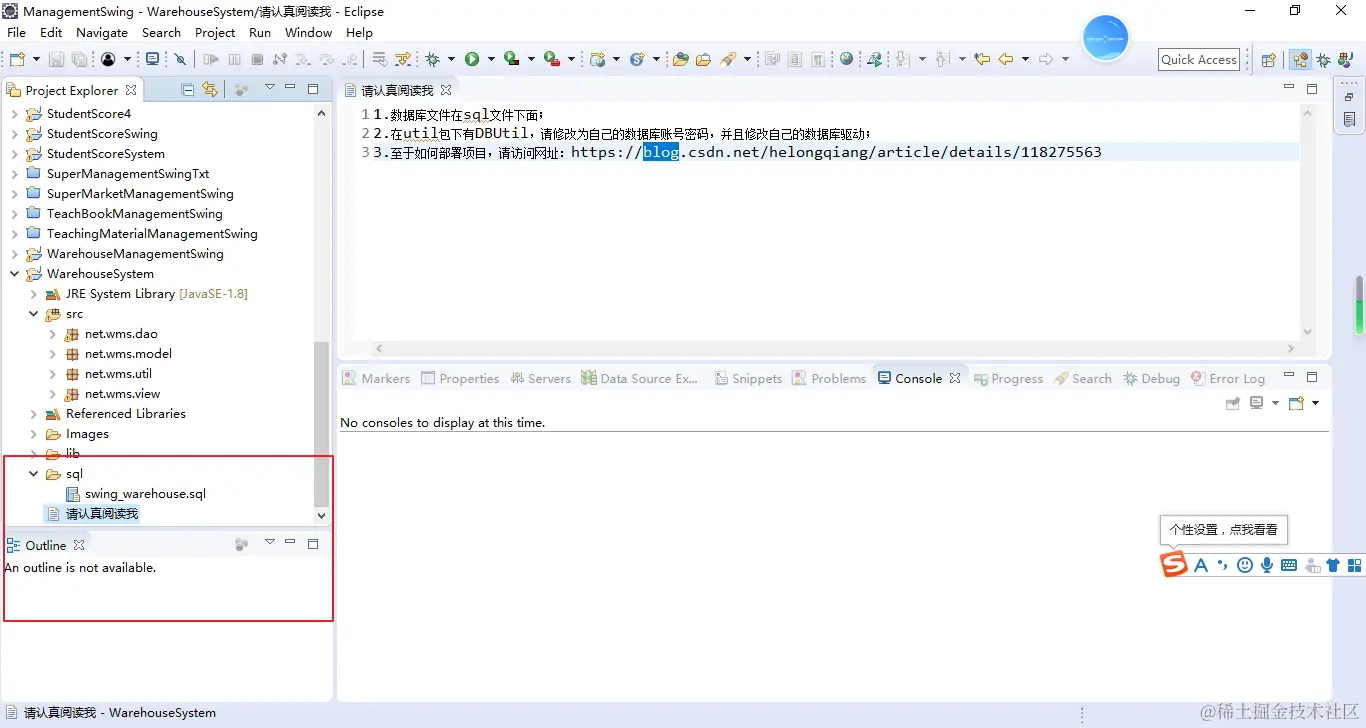The image size is (1366, 728).
Task: Close the Project Explorer tab
Action: 130,90
